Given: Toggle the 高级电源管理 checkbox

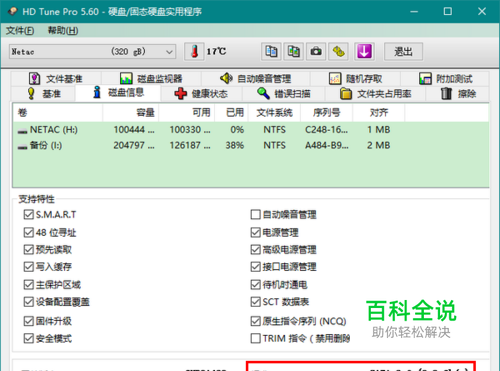Looking at the screenshot, I should pyautogui.click(x=255, y=249).
